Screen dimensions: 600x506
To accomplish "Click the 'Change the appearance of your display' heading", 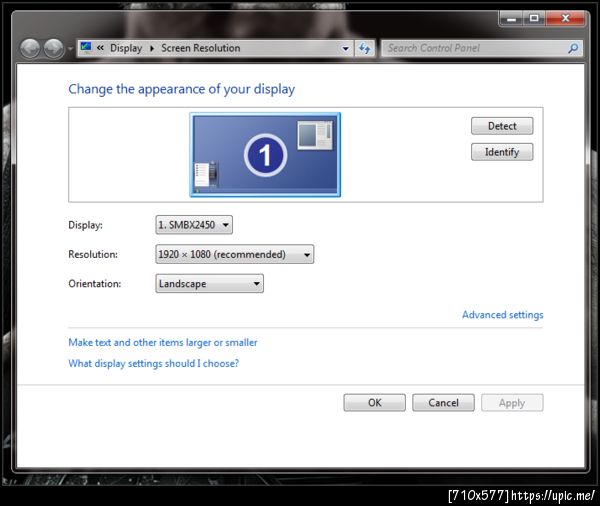I will 182,89.
